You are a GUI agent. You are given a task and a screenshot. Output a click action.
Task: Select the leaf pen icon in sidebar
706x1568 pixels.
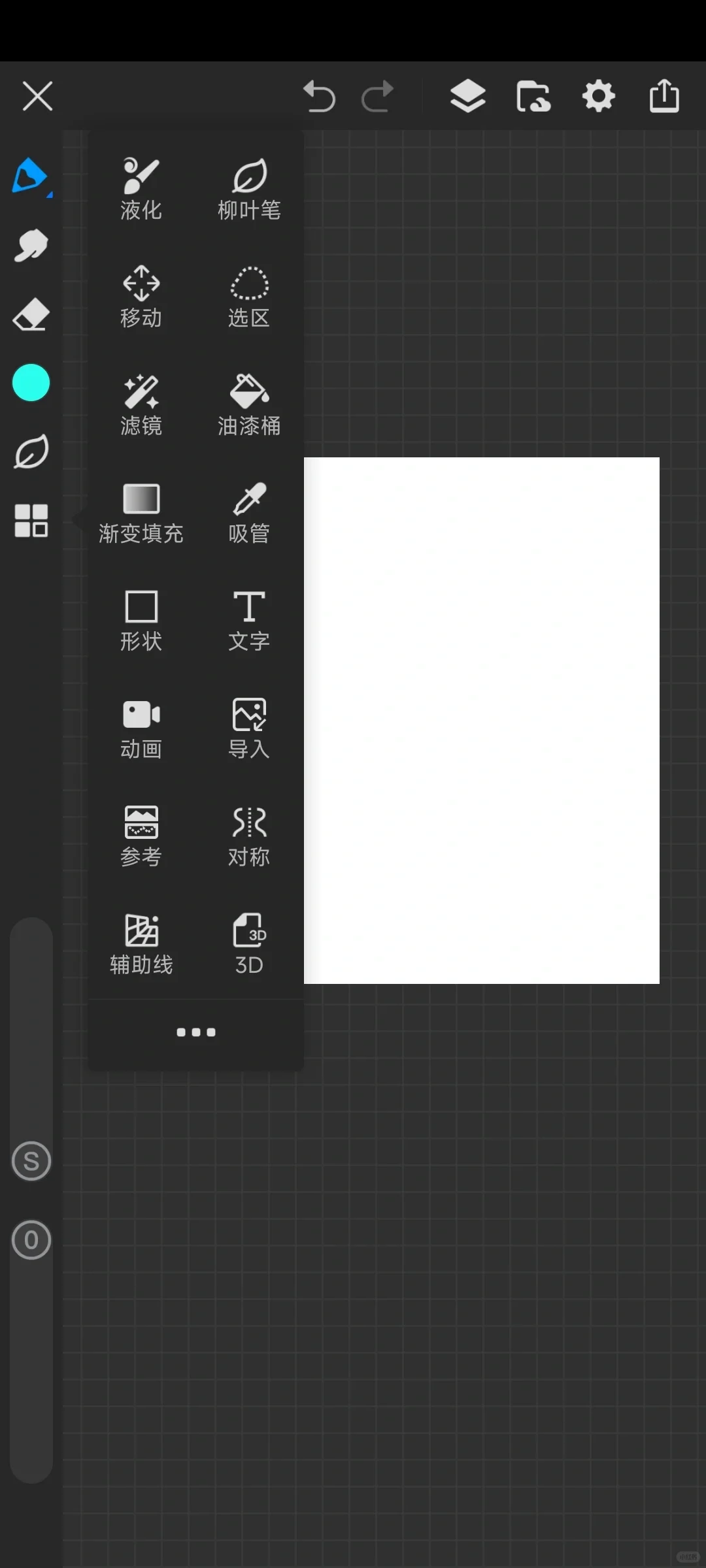click(31, 451)
